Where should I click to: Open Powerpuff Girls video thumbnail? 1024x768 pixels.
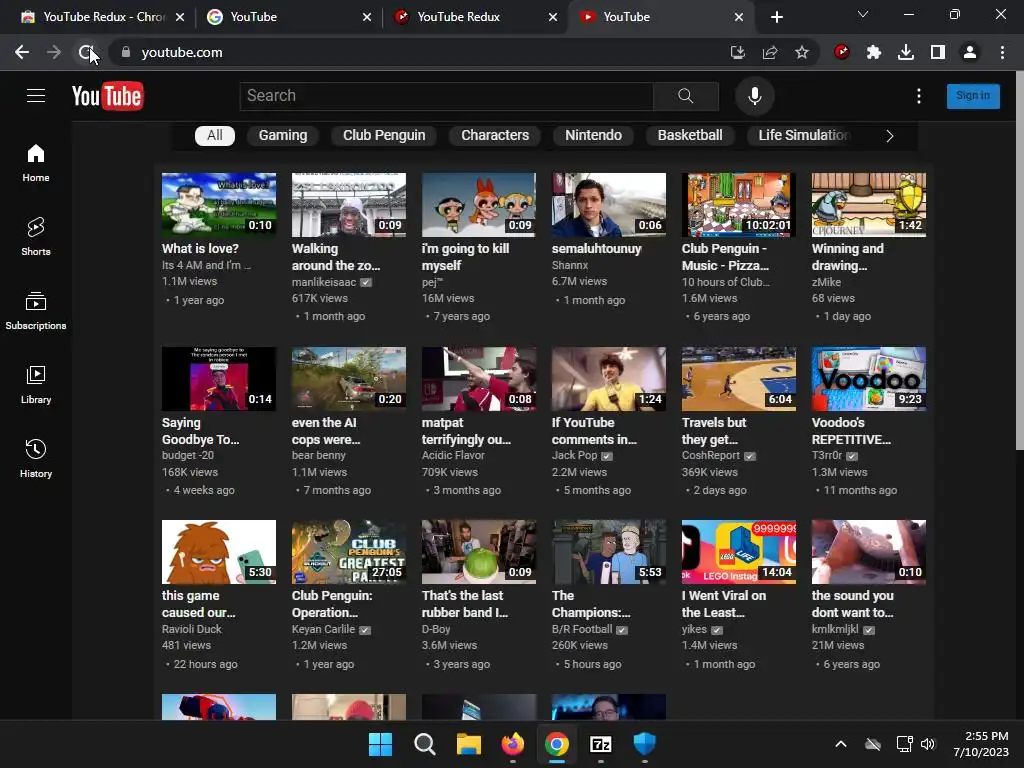tap(479, 204)
